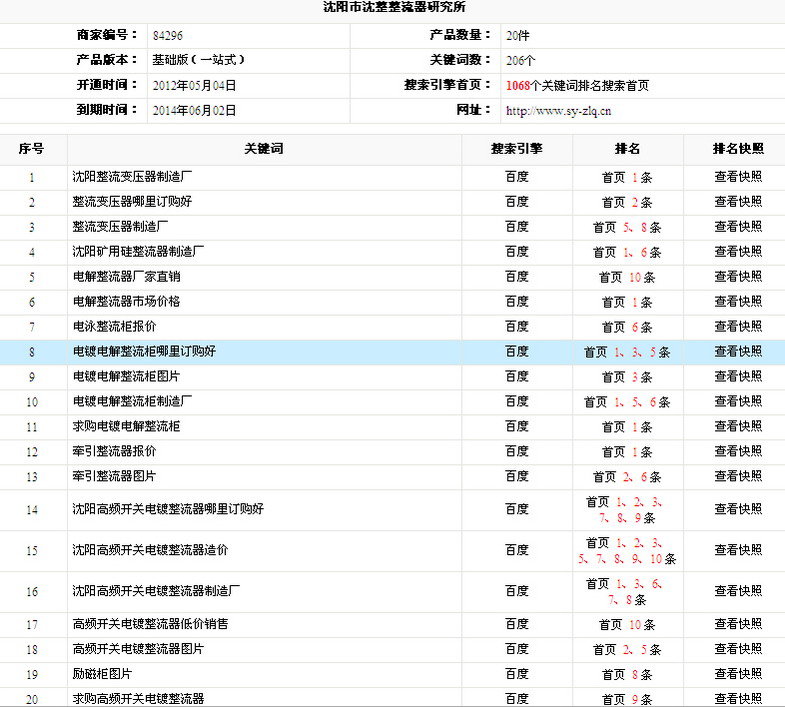This screenshot has width=785, height=707.
Task: Click the 排名 column header
Action: coord(627,149)
